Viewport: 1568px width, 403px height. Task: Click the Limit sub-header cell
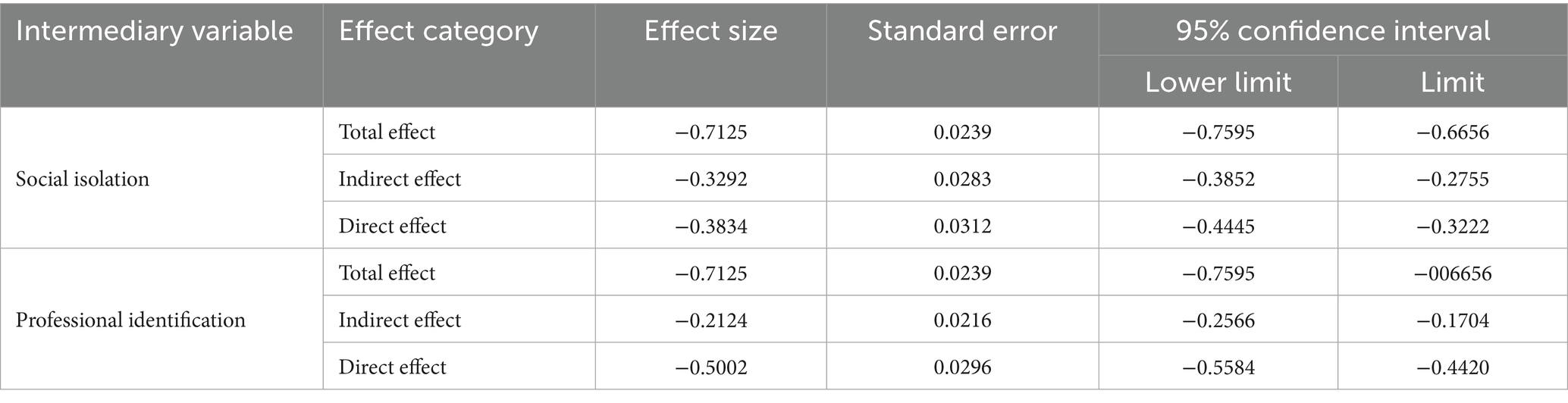1452,82
